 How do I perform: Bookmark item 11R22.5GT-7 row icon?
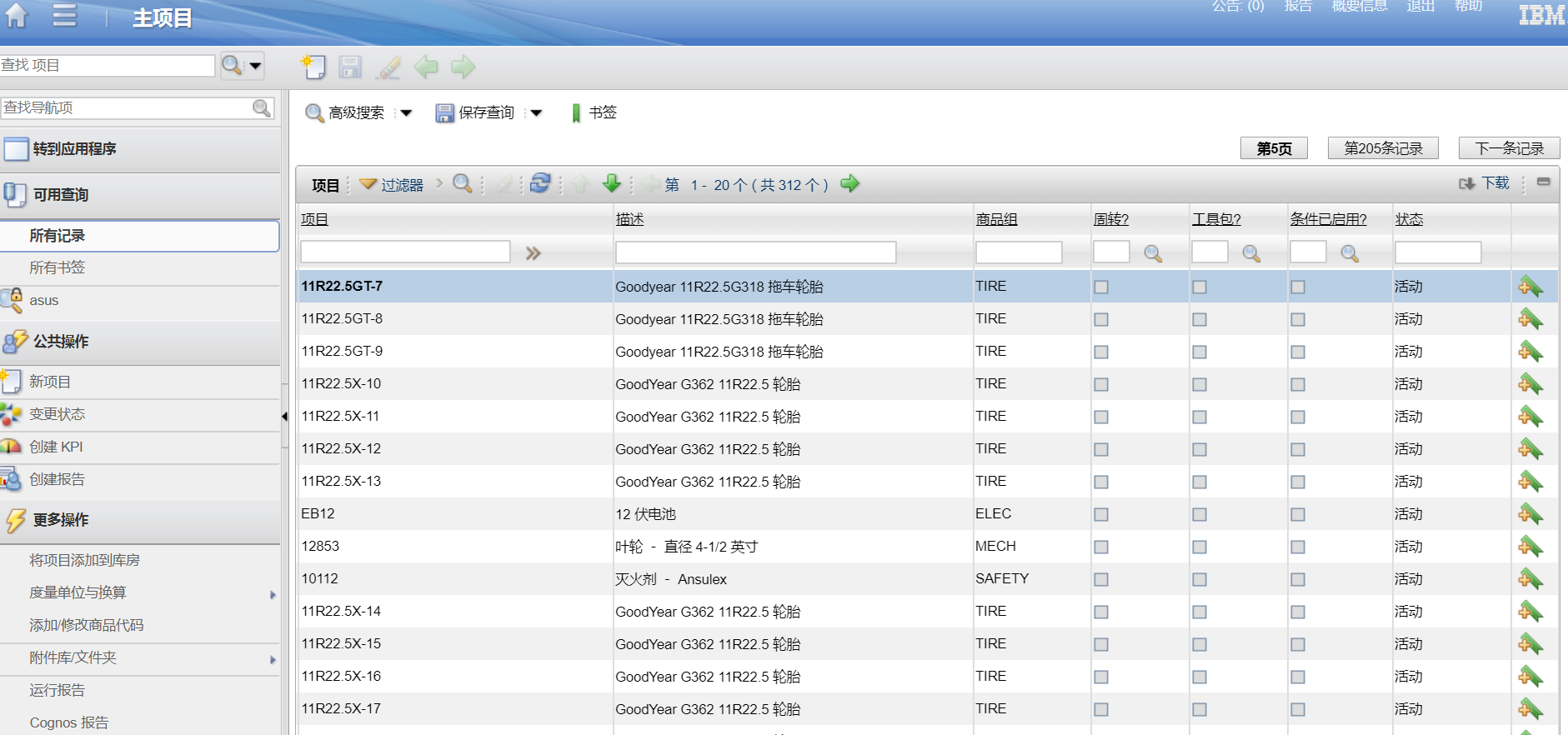coord(1530,287)
